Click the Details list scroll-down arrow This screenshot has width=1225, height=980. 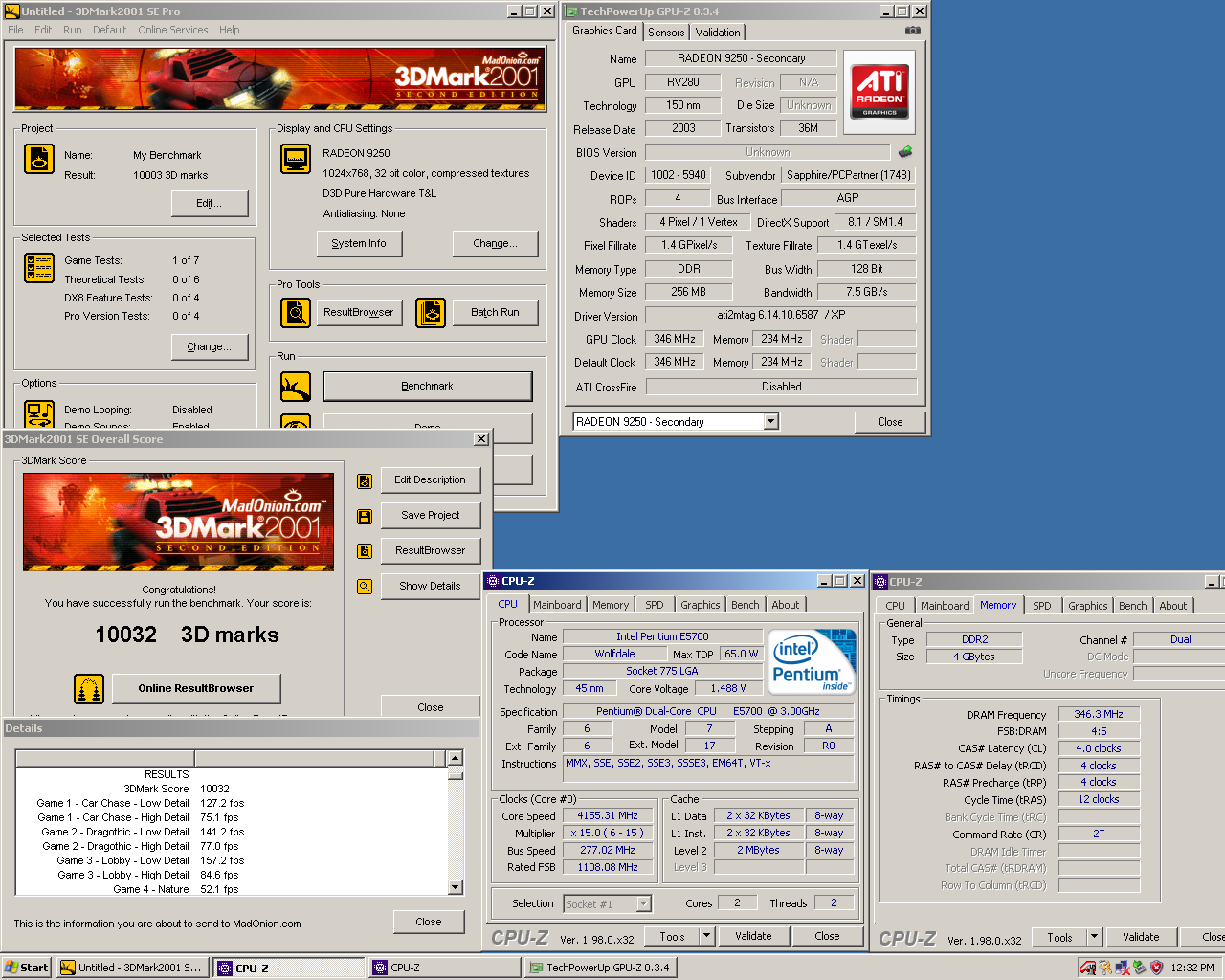[x=455, y=887]
